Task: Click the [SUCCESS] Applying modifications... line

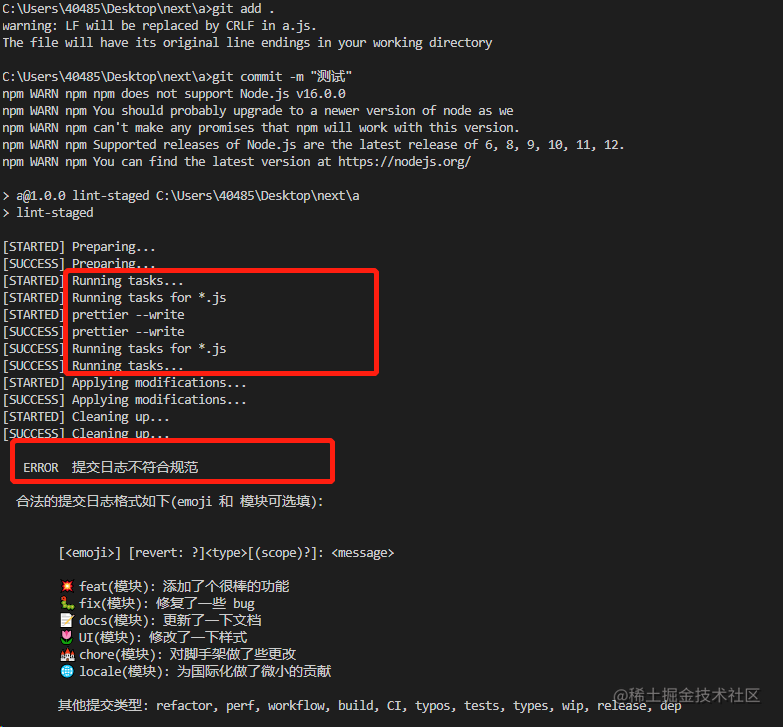Action: click(x=124, y=399)
